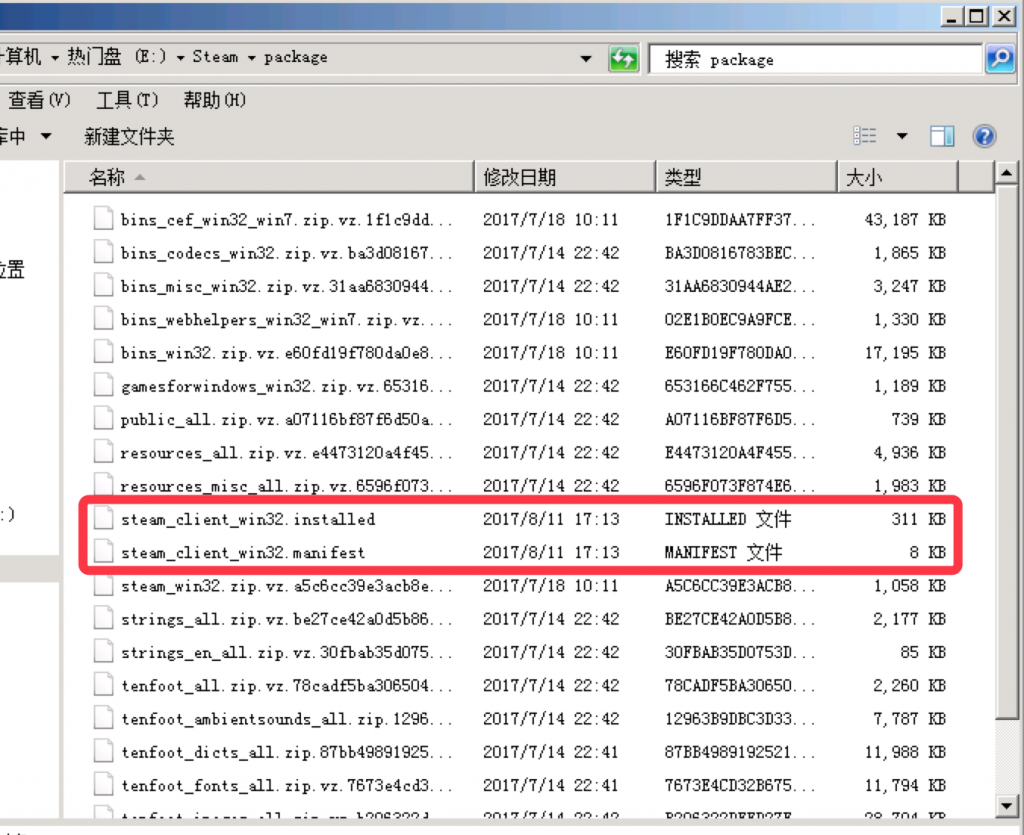Viewport: 1024px width, 835px height.
Task: Click the scrollbar down arrow
Action: coord(1006,806)
